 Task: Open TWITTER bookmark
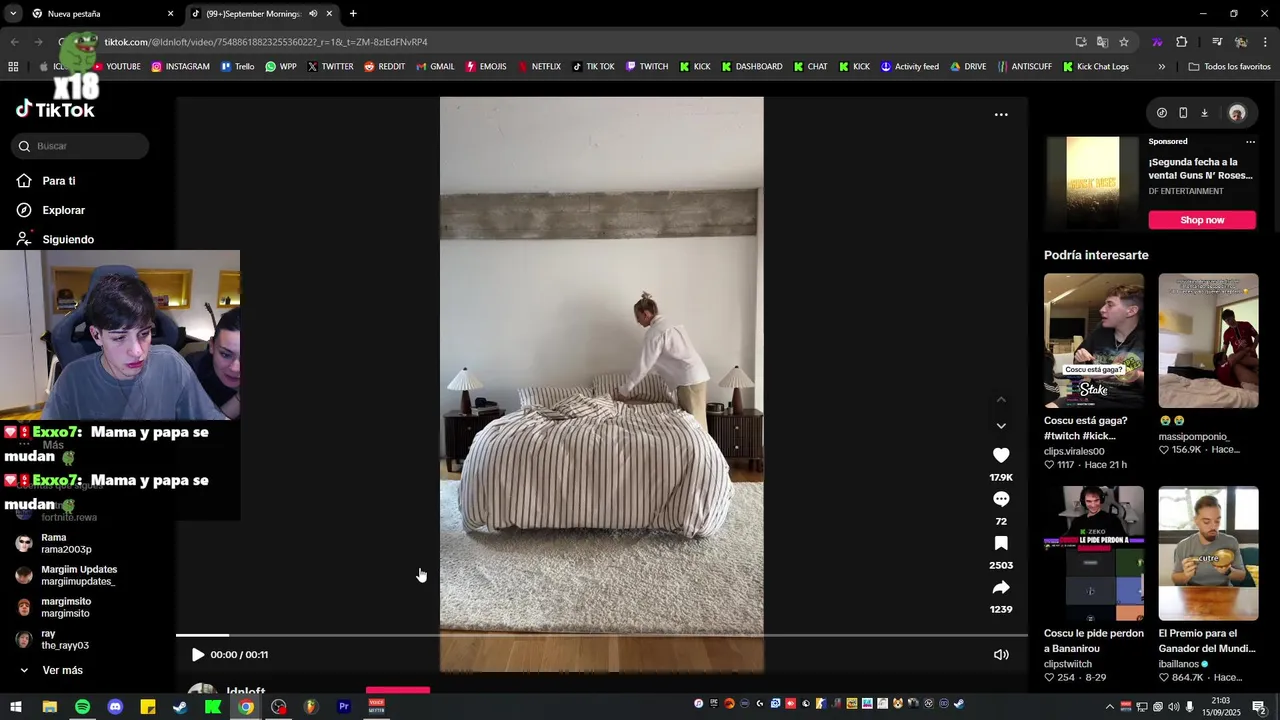330,67
